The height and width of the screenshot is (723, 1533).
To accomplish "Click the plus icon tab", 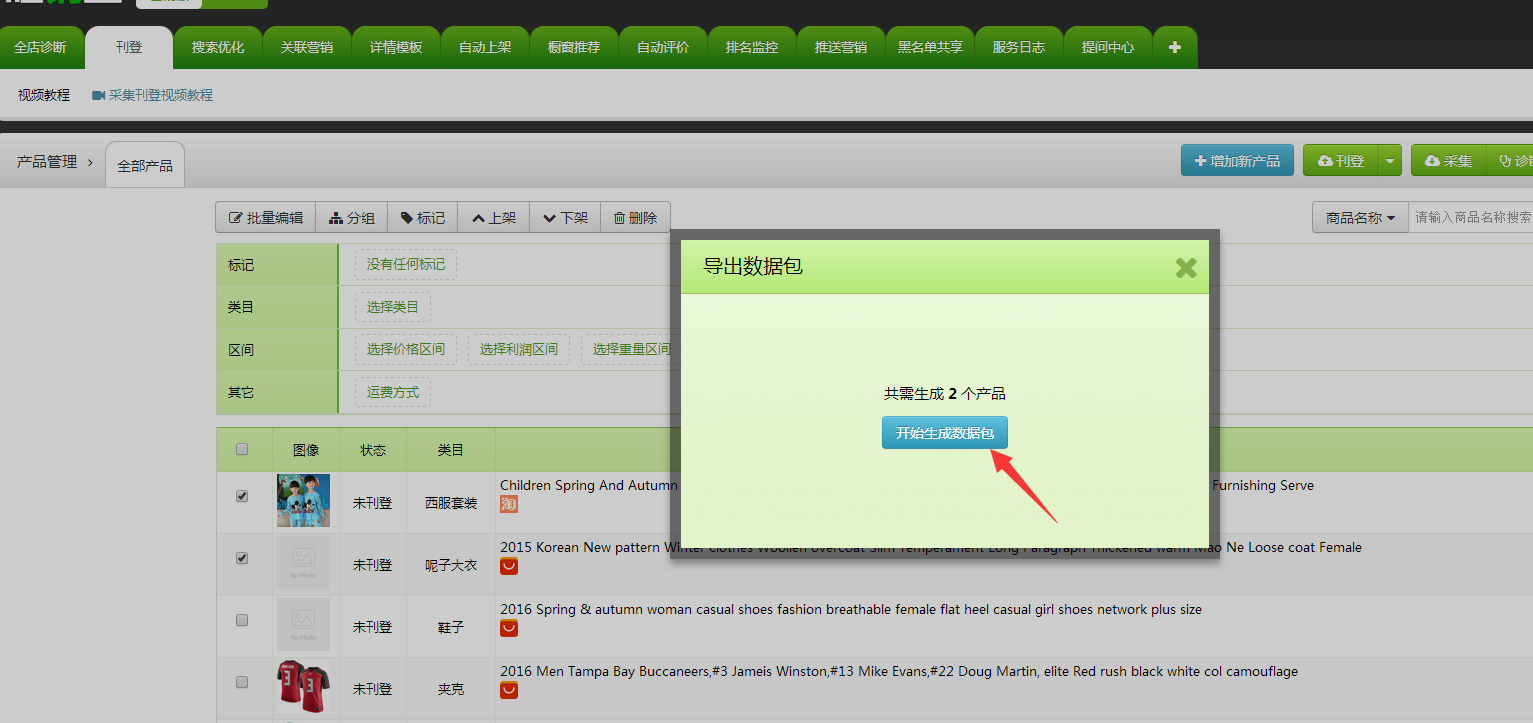I will click(x=1175, y=47).
